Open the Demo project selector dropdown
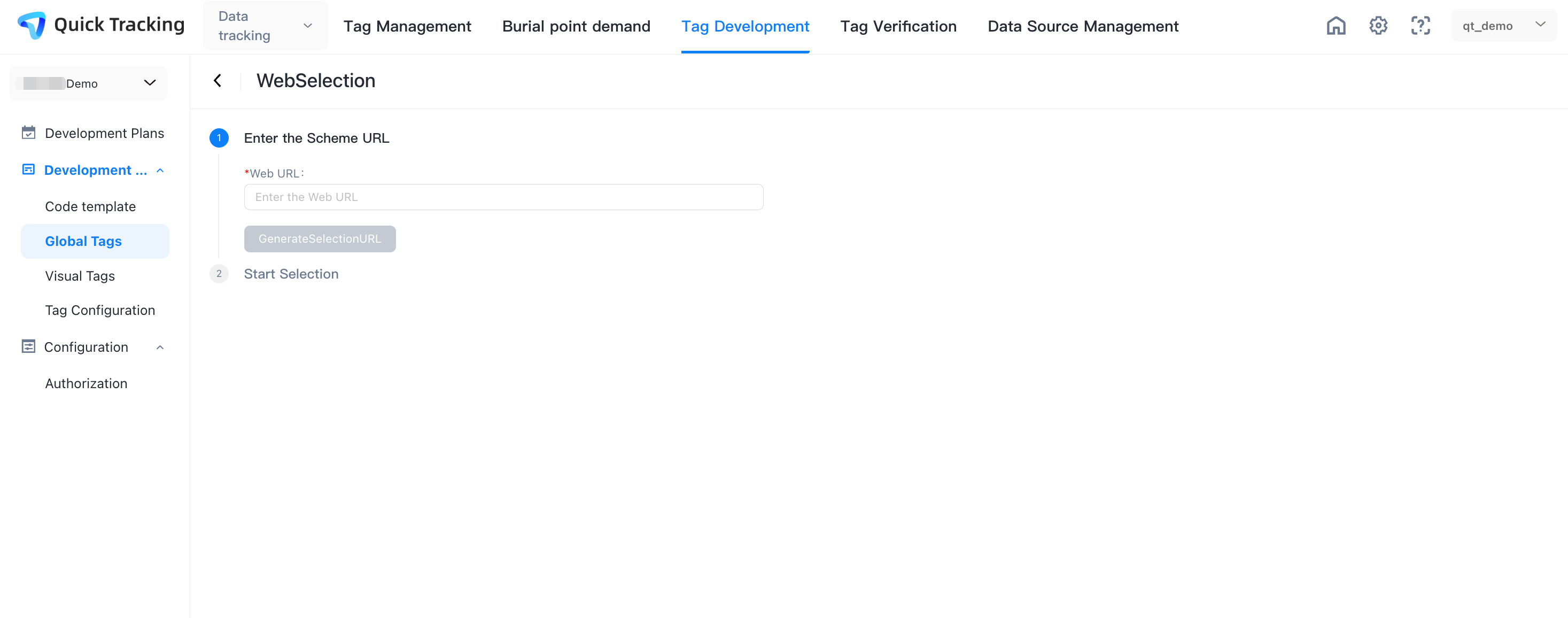The image size is (1568, 618). [88, 83]
